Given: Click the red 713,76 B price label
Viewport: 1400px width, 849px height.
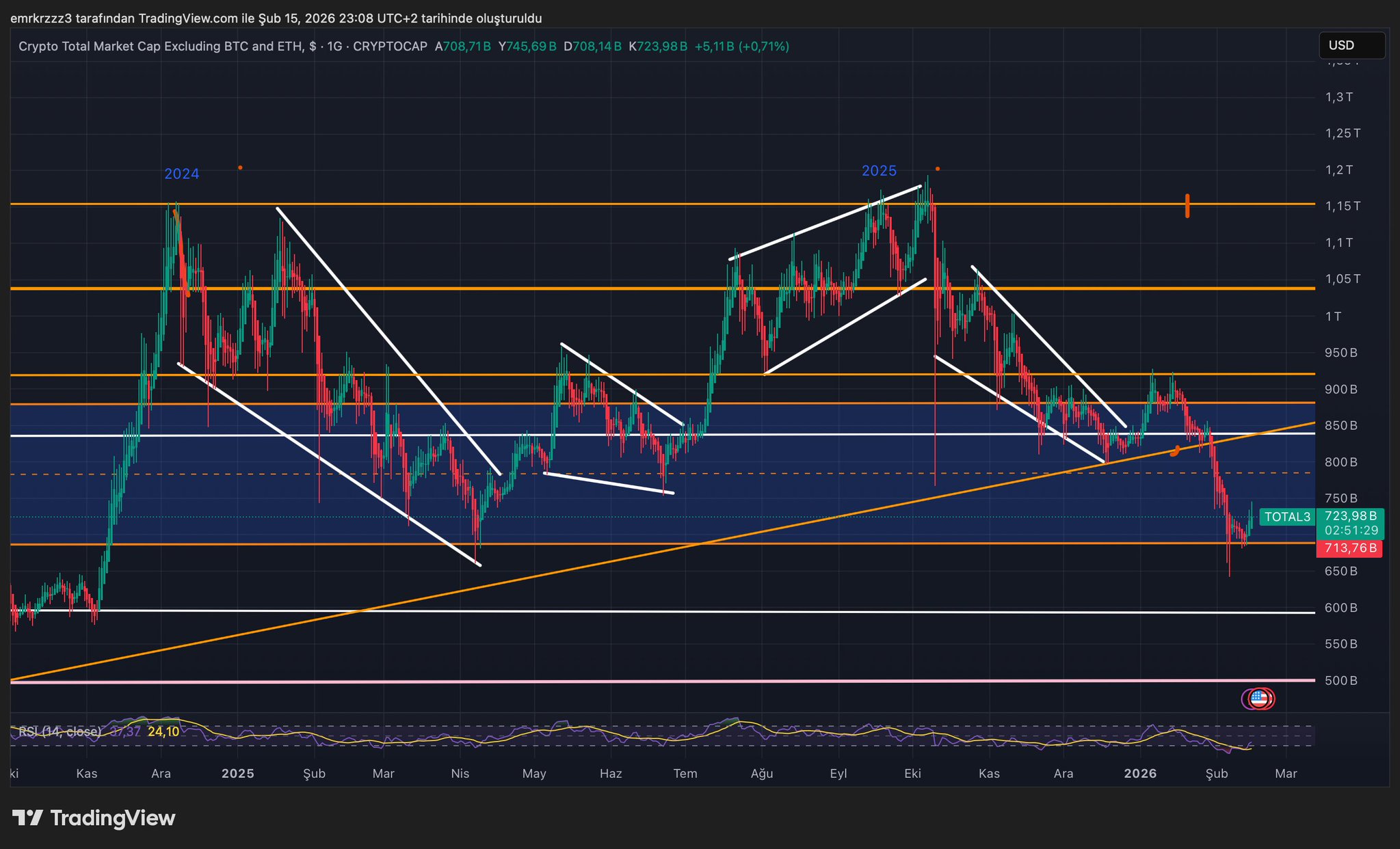Looking at the screenshot, I should coord(1349,548).
